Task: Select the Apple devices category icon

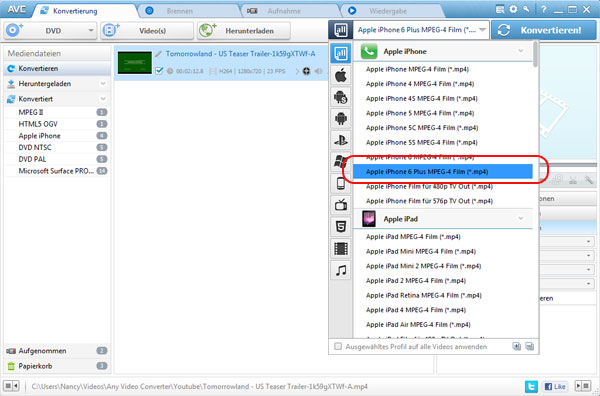Action: click(341, 75)
